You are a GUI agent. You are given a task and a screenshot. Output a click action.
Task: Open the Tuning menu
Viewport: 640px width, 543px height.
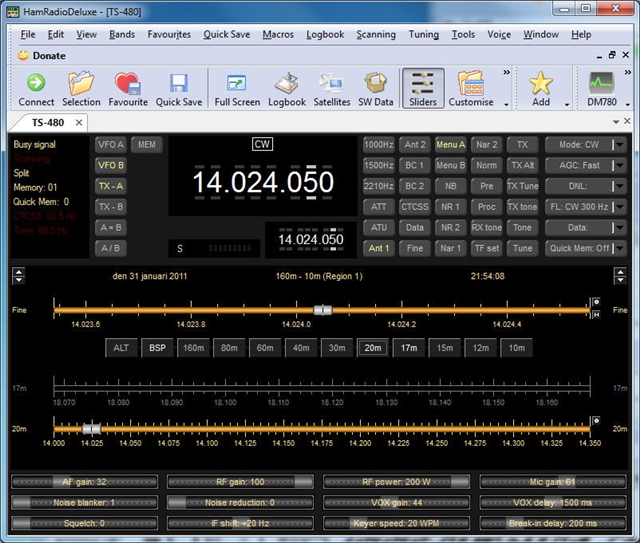tap(424, 35)
